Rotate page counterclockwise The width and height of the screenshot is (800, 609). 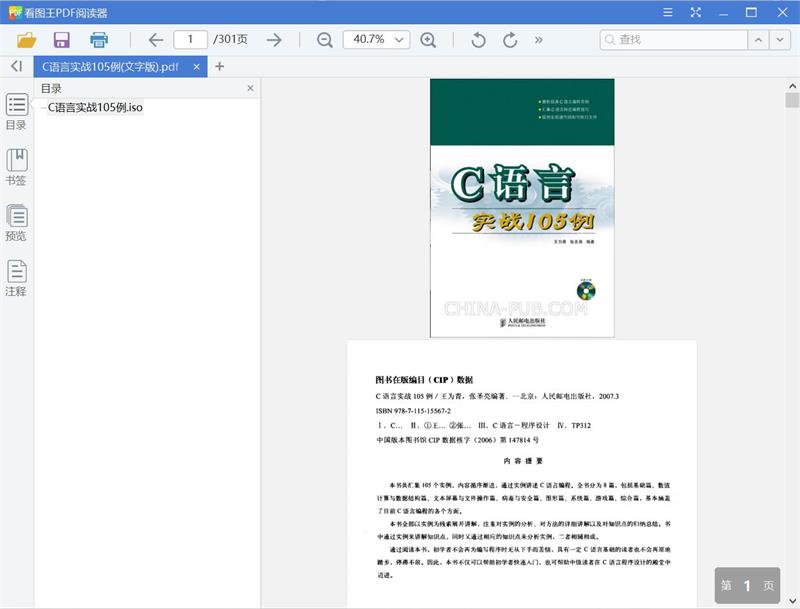(478, 40)
